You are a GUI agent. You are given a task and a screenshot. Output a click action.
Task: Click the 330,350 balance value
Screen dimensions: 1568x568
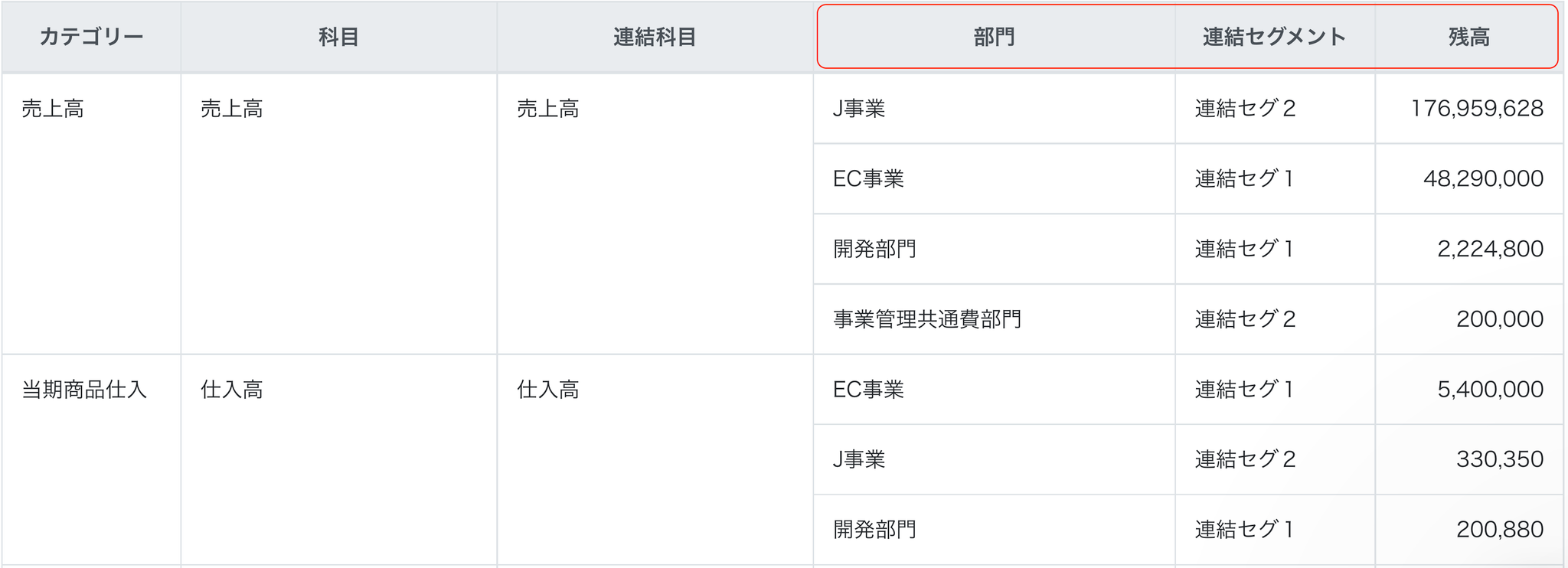[x=1499, y=459]
